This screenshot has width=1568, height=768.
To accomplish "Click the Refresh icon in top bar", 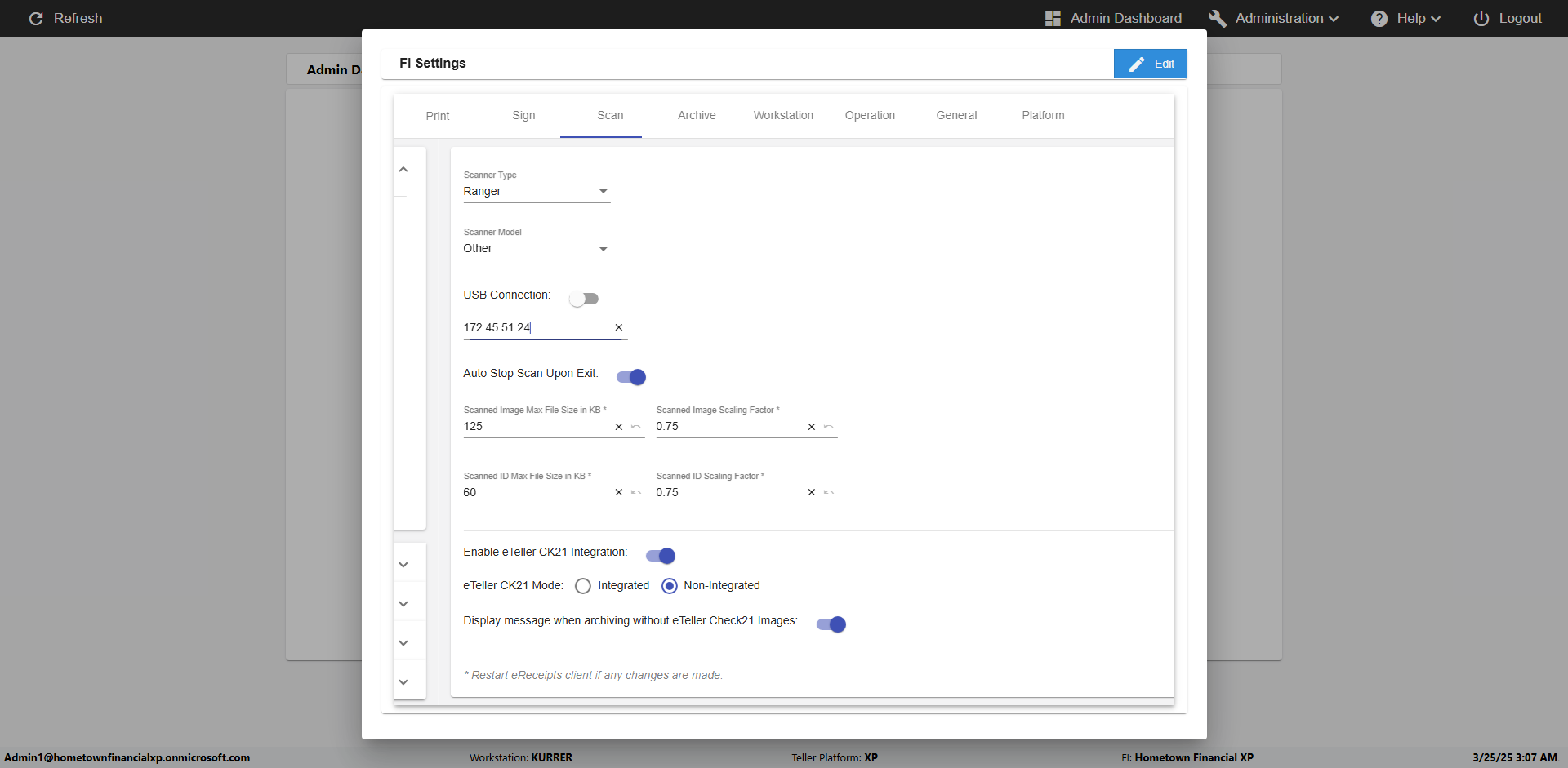I will 36,18.
